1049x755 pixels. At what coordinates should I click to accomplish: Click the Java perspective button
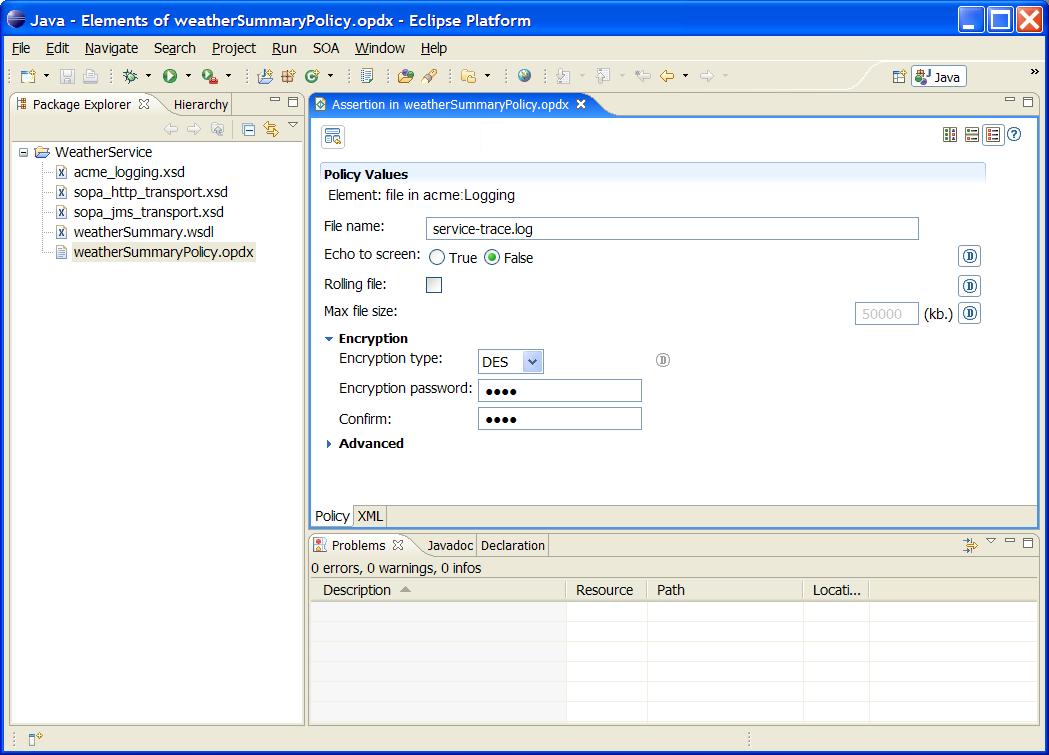coord(939,77)
